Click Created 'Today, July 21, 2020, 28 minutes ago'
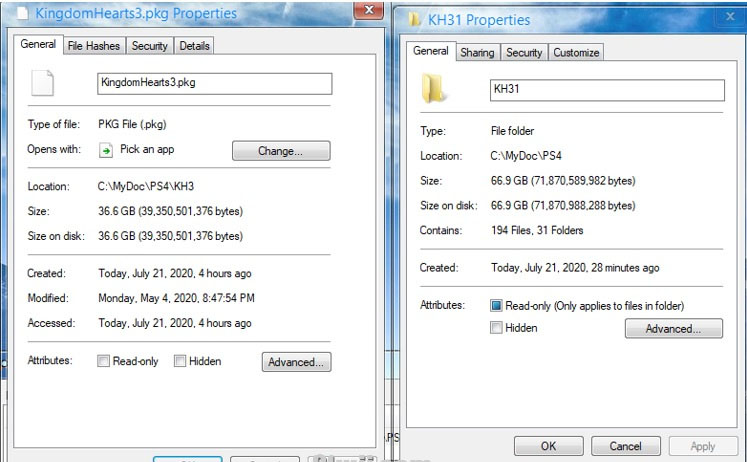The height and width of the screenshot is (462, 747). coord(575,268)
